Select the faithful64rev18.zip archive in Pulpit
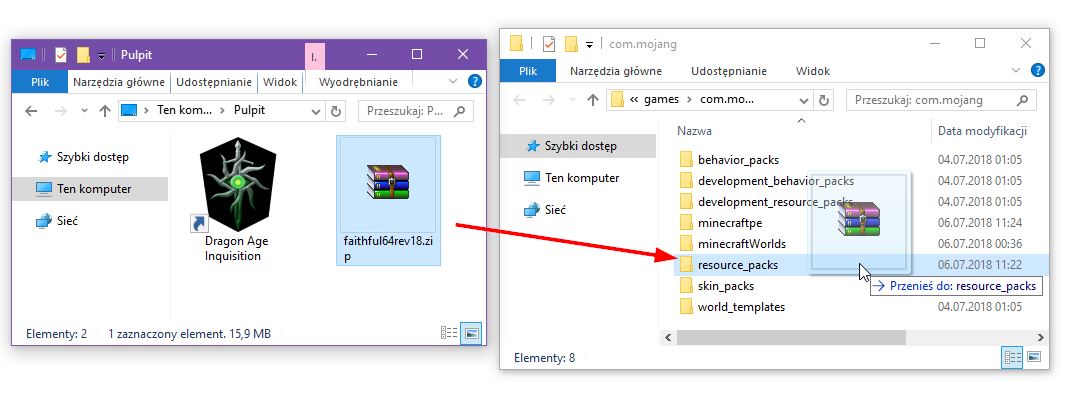The image size is (1070, 394). (388, 199)
